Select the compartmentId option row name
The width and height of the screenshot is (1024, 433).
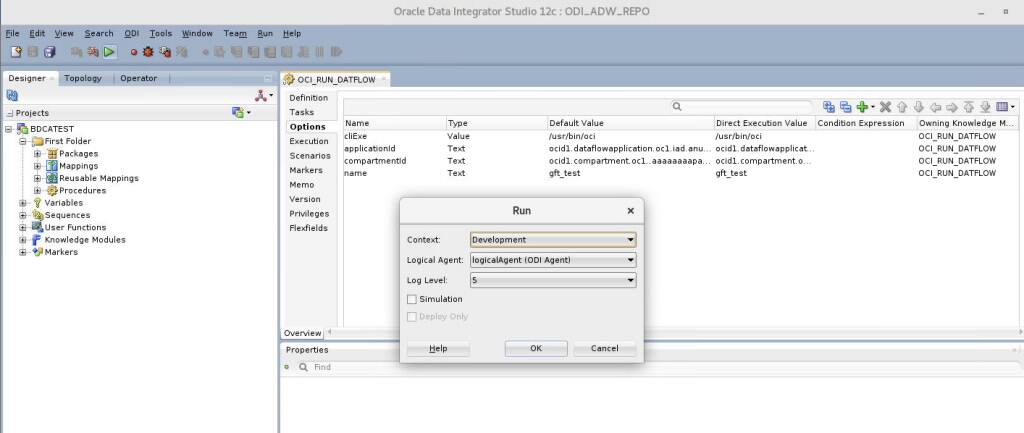[376, 161]
